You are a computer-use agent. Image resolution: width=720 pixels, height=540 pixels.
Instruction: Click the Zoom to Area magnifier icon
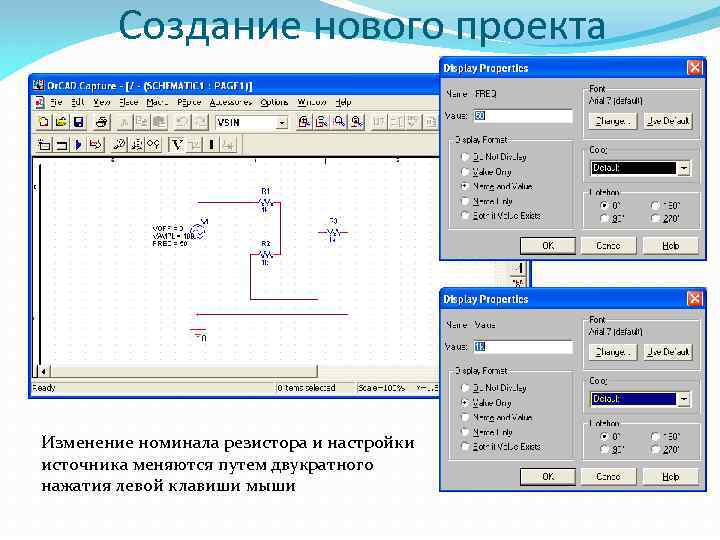[x=339, y=122]
